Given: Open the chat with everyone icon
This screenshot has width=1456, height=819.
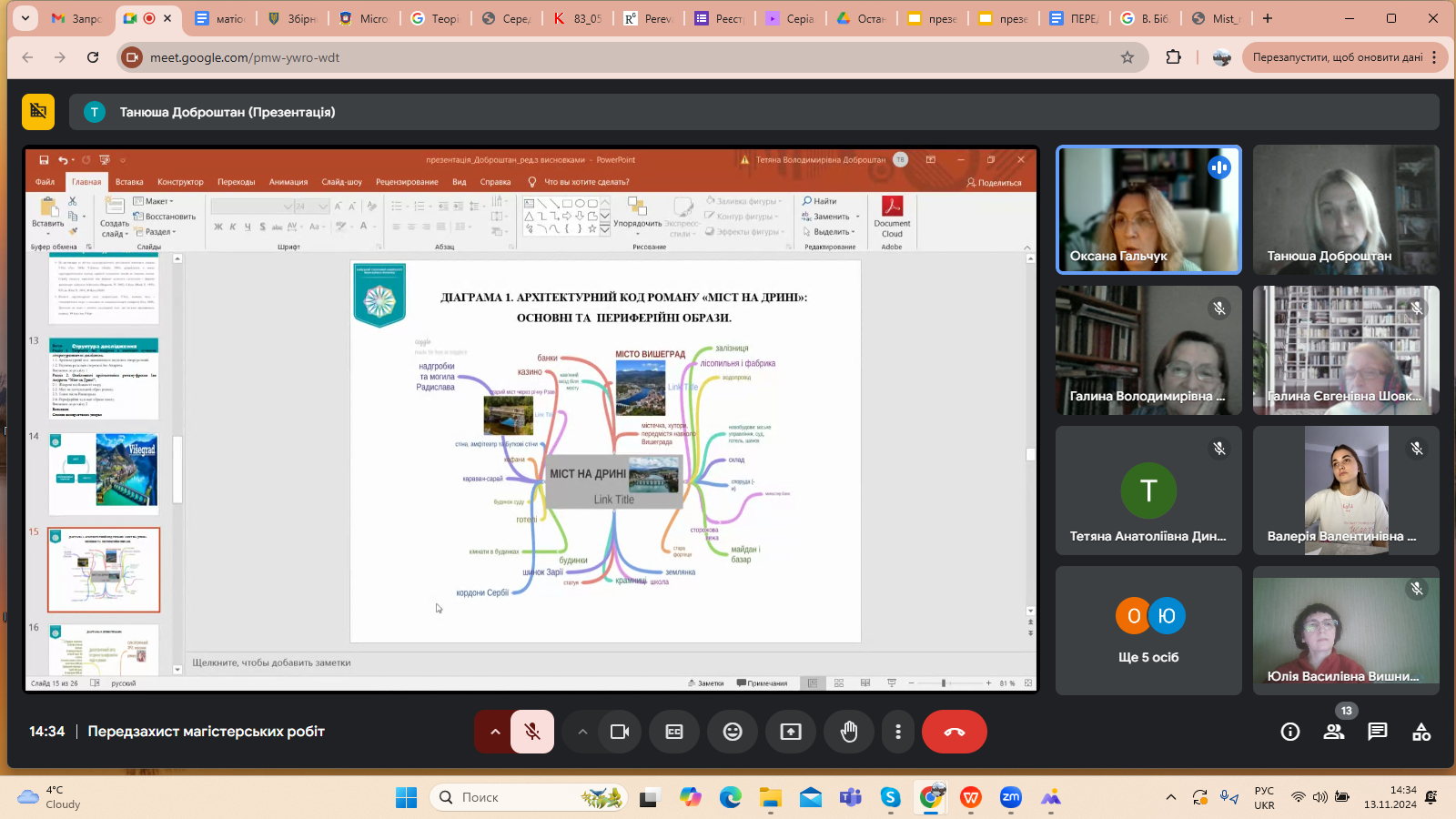Looking at the screenshot, I should click(x=1377, y=732).
